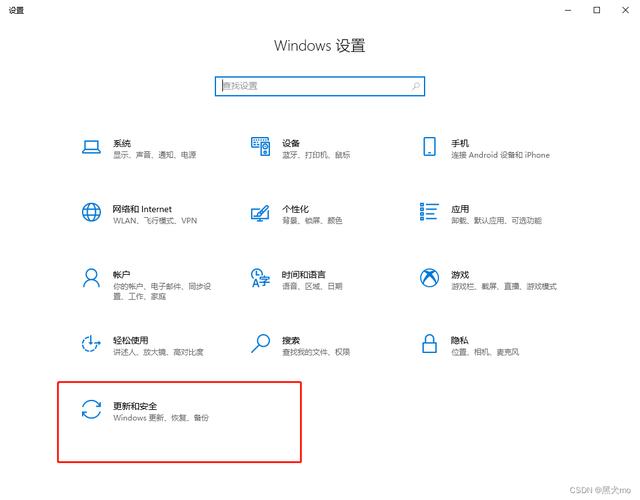Click the 卸载、默认应用、可选功能 description

tap(496, 221)
